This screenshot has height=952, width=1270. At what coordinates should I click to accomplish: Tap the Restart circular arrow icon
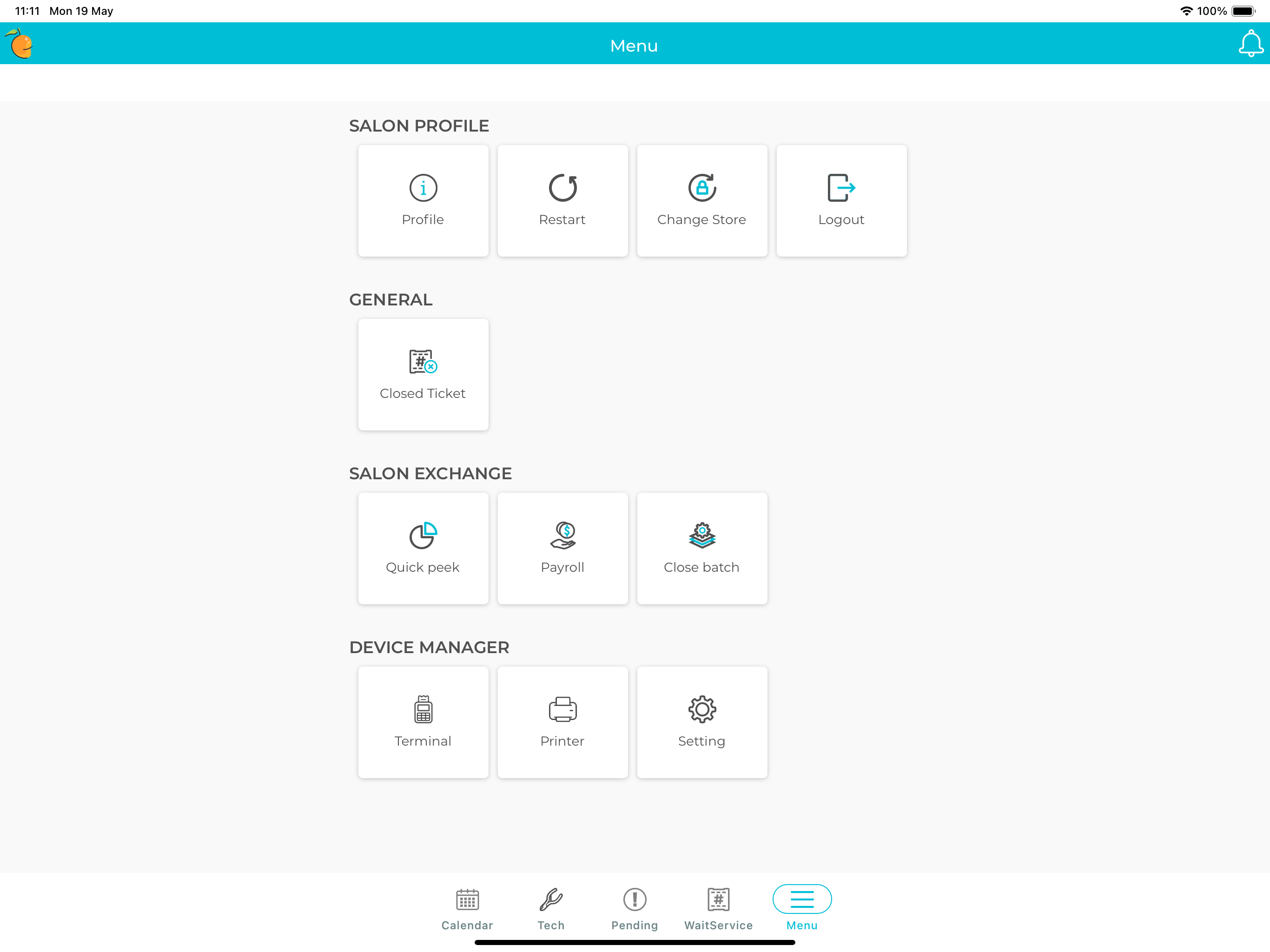562,188
